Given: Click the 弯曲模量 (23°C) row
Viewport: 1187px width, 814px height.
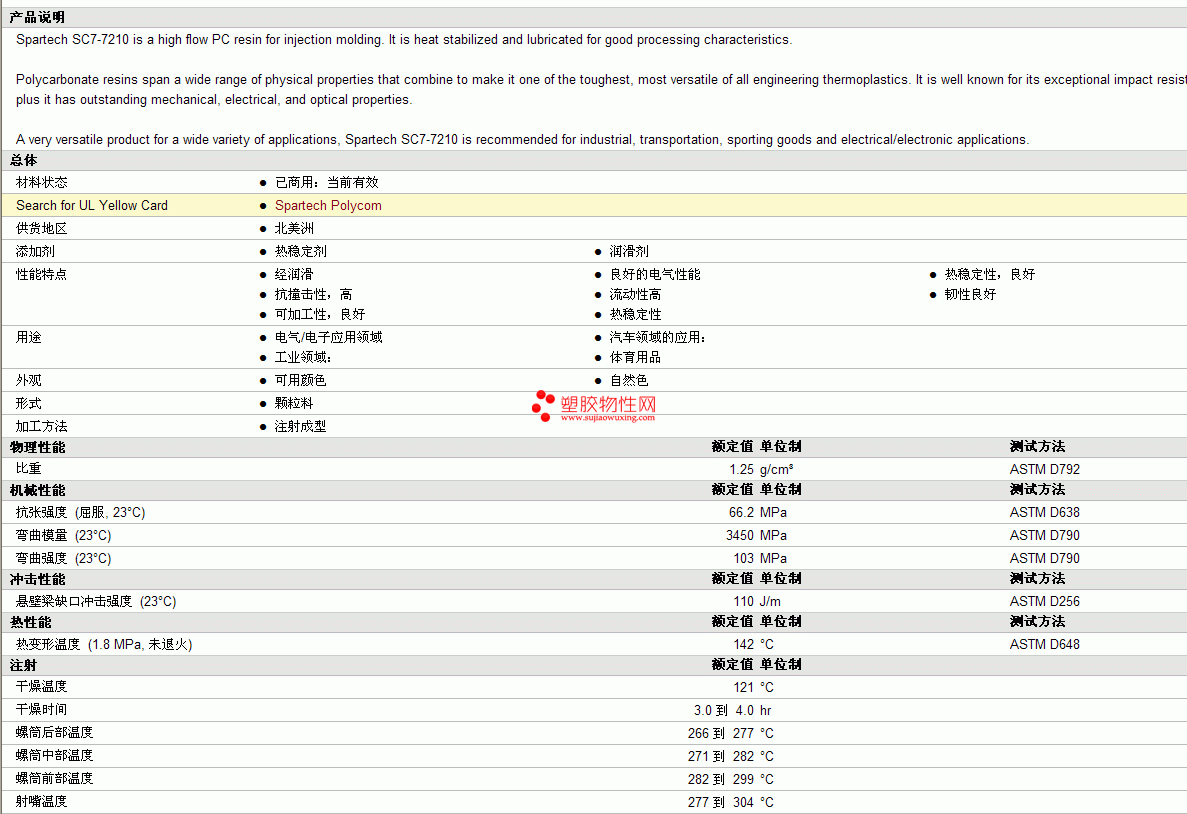Looking at the screenshot, I should 64,535.
